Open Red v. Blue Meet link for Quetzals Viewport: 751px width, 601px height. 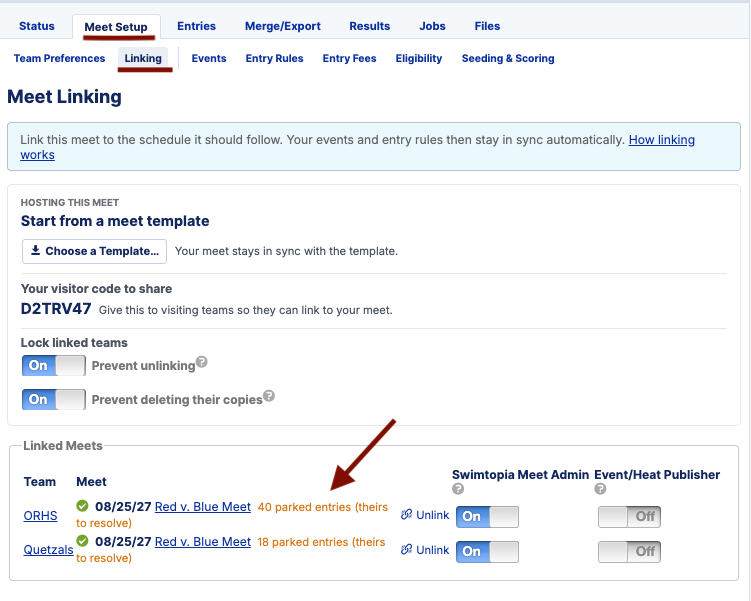[x=203, y=542]
